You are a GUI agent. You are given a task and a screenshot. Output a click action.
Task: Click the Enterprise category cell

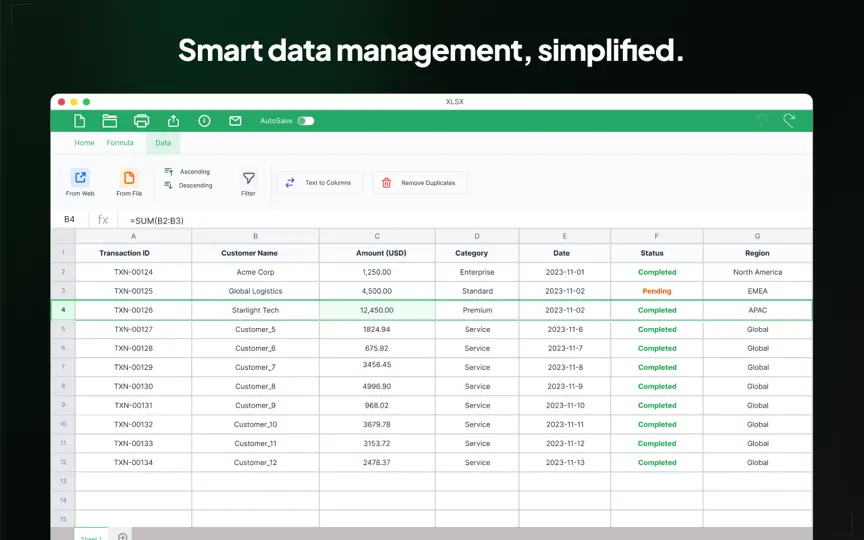pyautogui.click(x=477, y=272)
